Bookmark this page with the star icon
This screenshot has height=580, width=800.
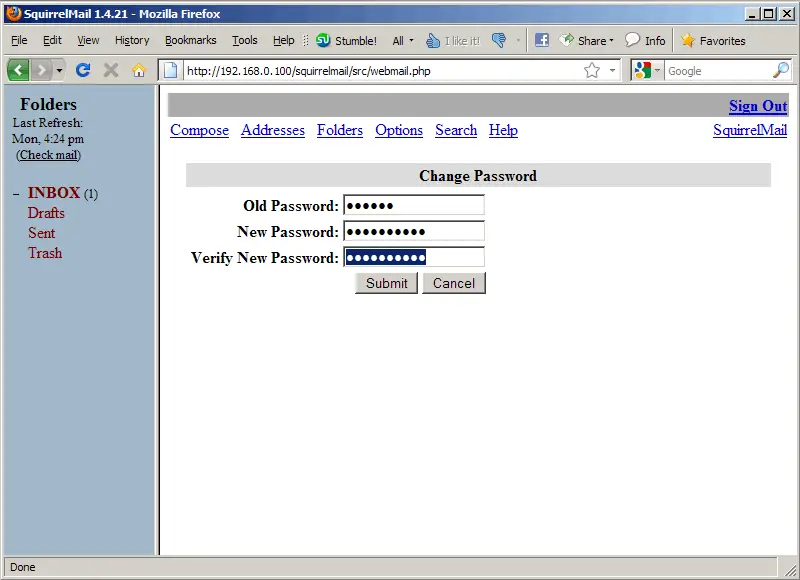(592, 70)
